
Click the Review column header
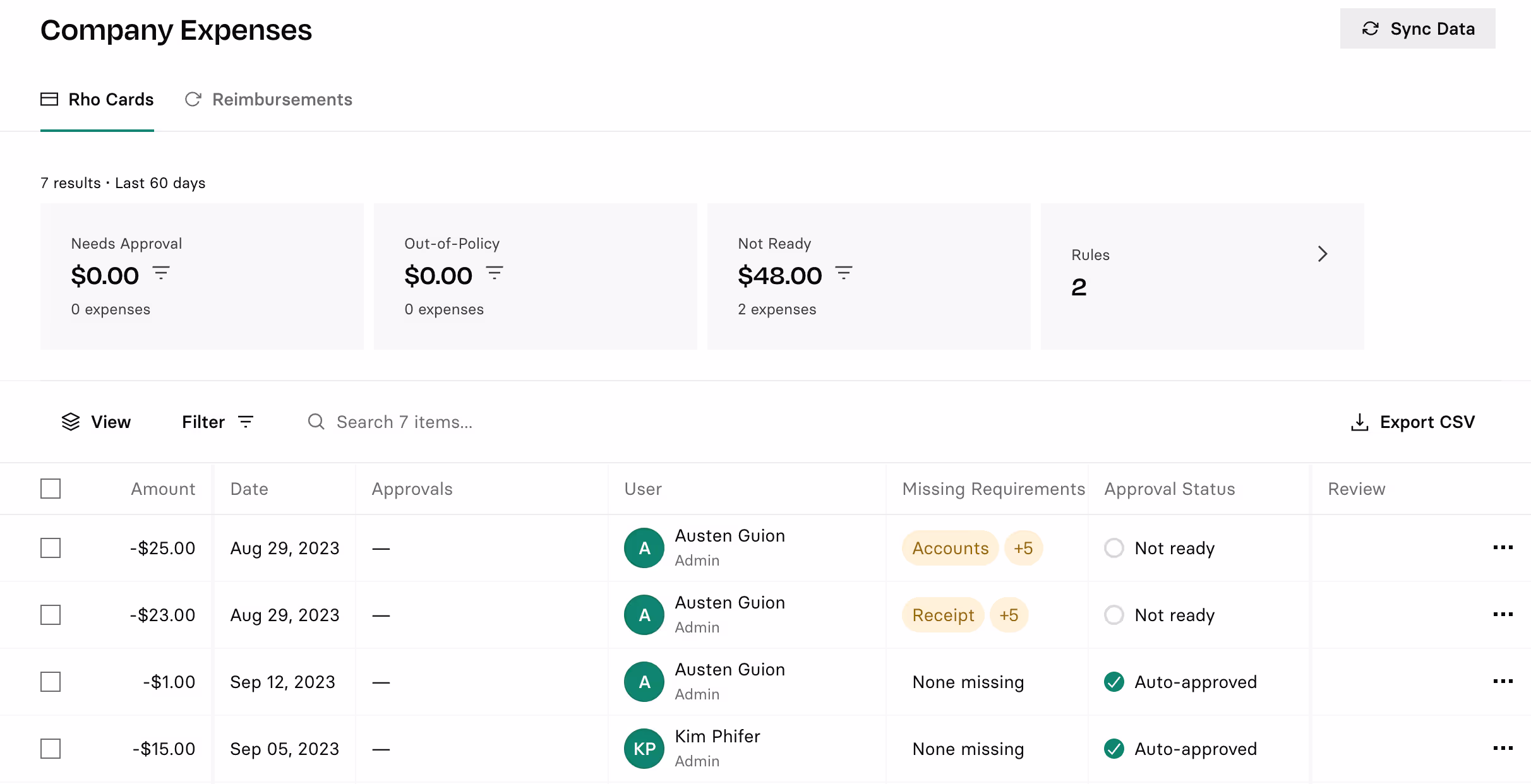(x=1357, y=489)
